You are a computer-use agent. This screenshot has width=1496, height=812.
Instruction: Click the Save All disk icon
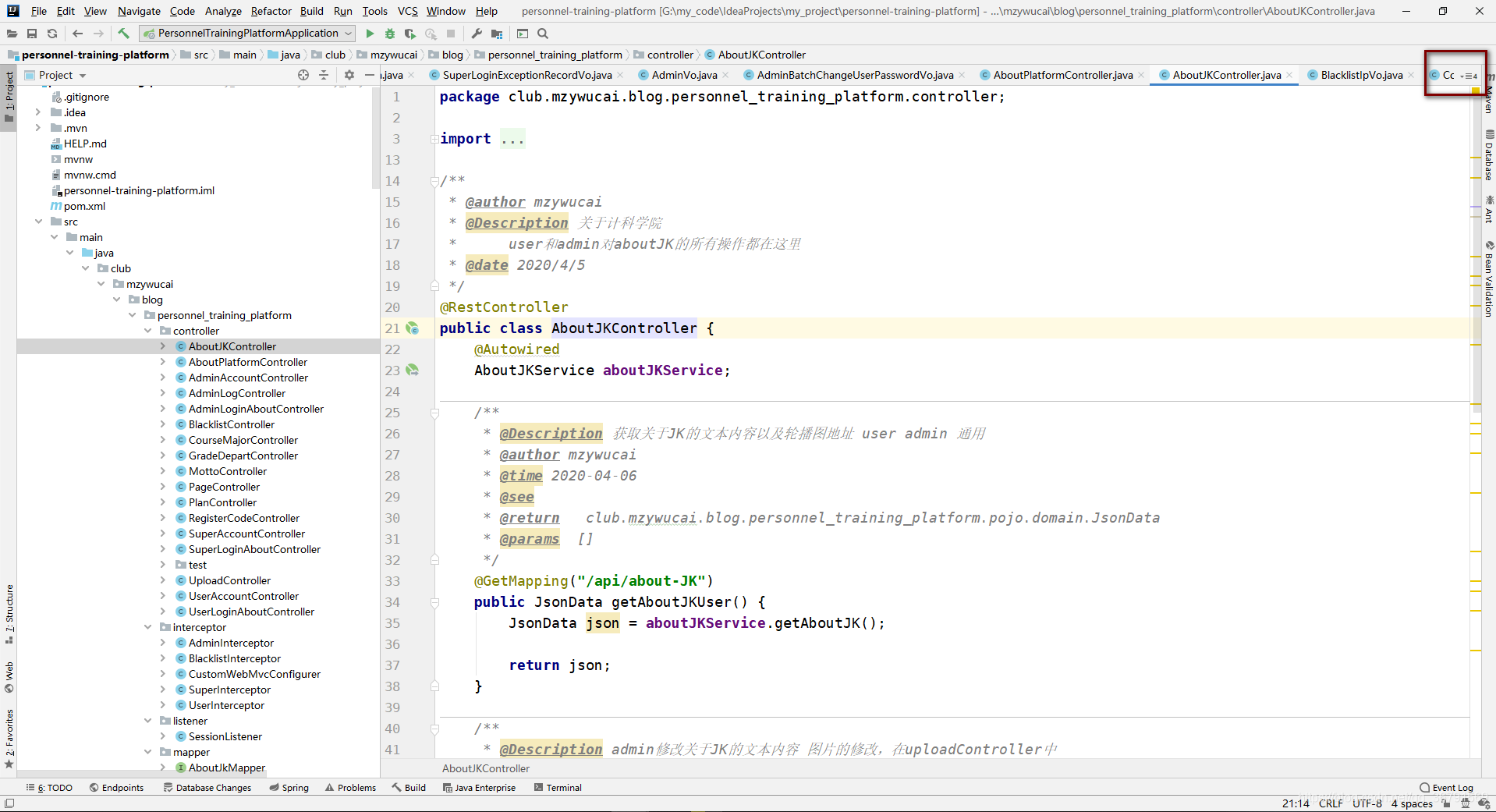[32, 34]
